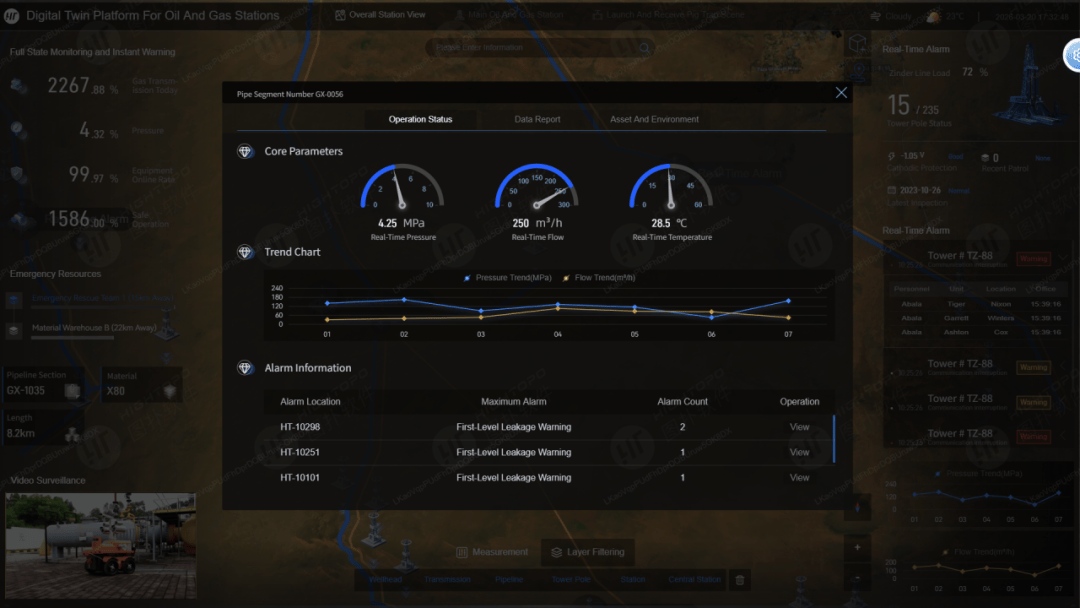1080x608 pixels.
Task: Toggle the Tower Pole layer filter
Action: pos(571,580)
